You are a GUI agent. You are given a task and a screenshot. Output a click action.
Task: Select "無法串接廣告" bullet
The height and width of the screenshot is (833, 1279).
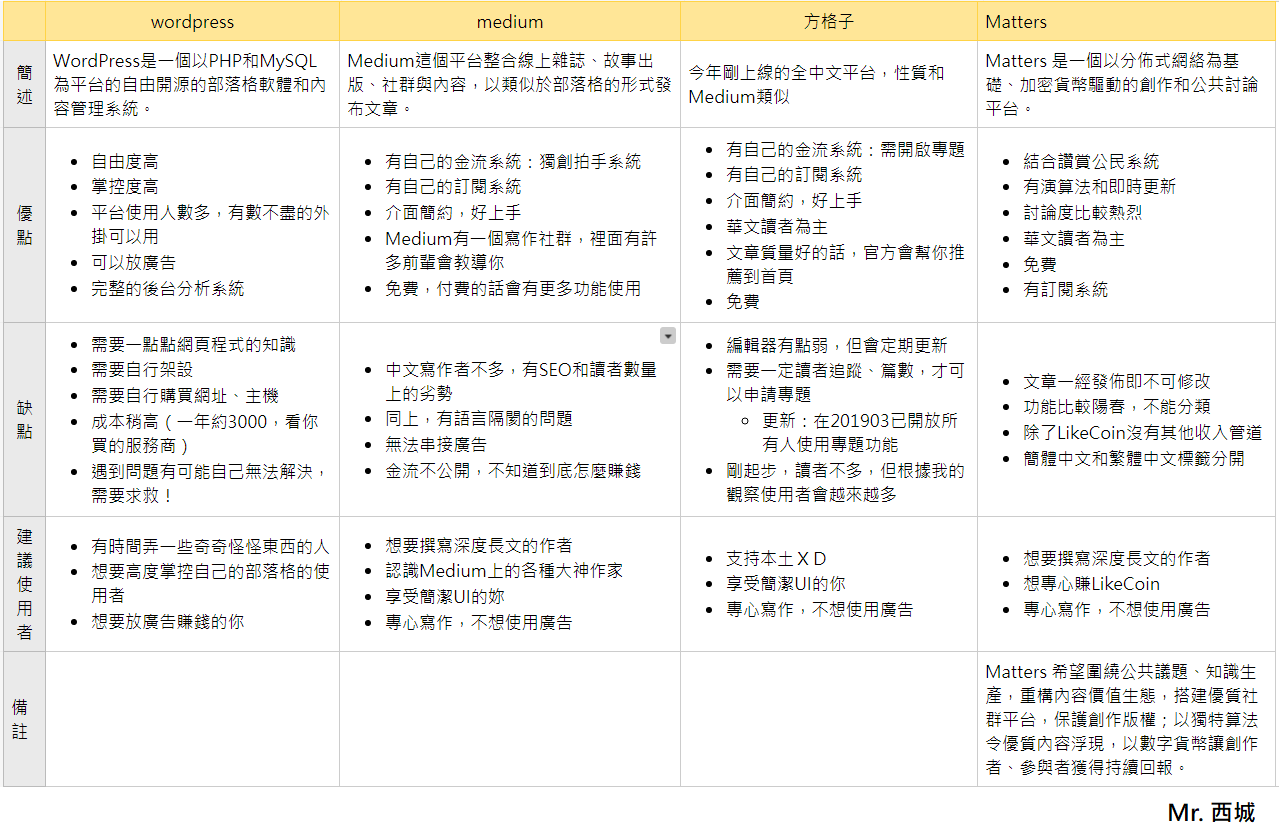tap(436, 445)
